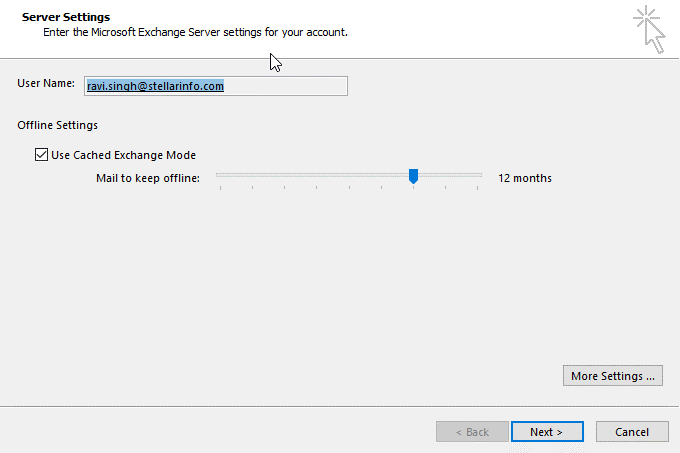The width and height of the screenshot is (680, 453).
Task: Click the blue slider thumb for offline mail
Action: point(413,176)
